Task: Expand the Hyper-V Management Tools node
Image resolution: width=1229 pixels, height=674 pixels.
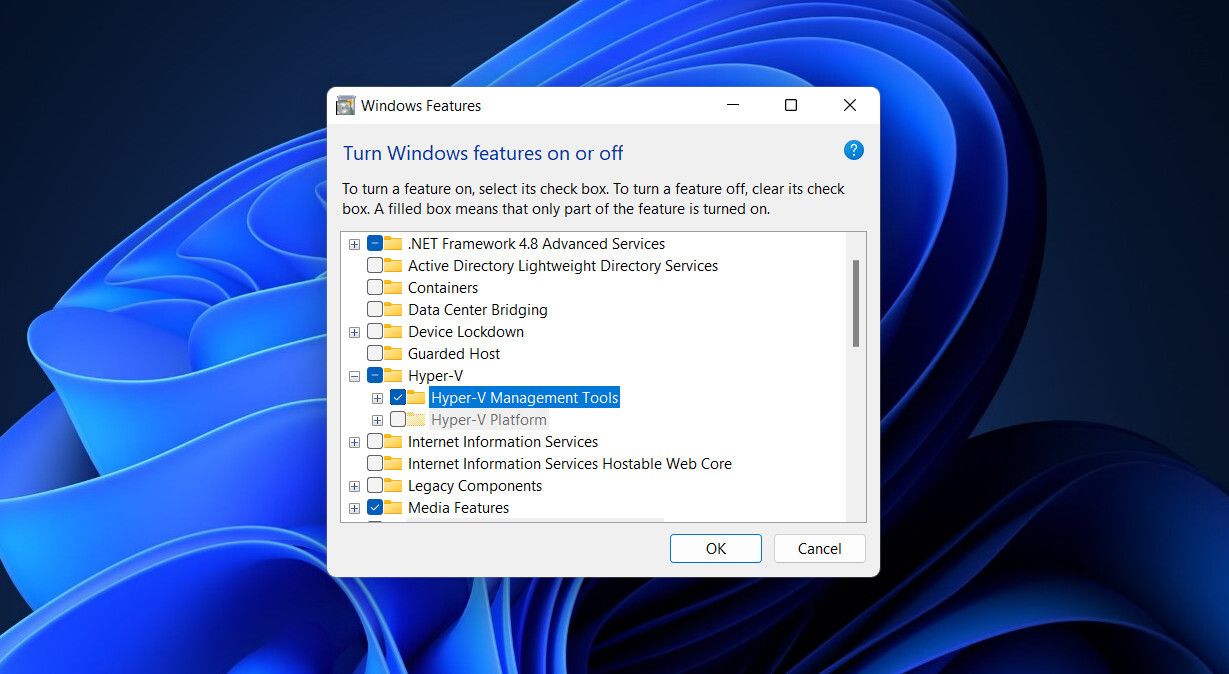Action: [377, 397]
